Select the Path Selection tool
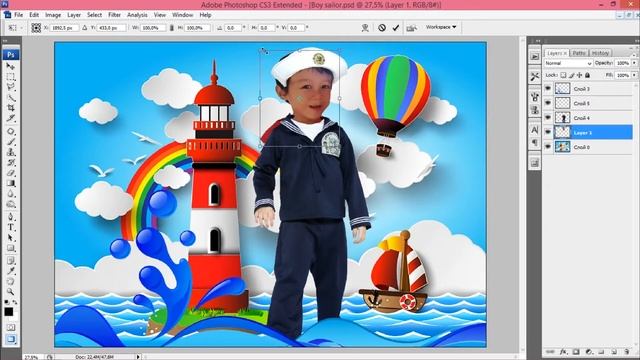This screenshot has height=360, width=640. point(11,238)
